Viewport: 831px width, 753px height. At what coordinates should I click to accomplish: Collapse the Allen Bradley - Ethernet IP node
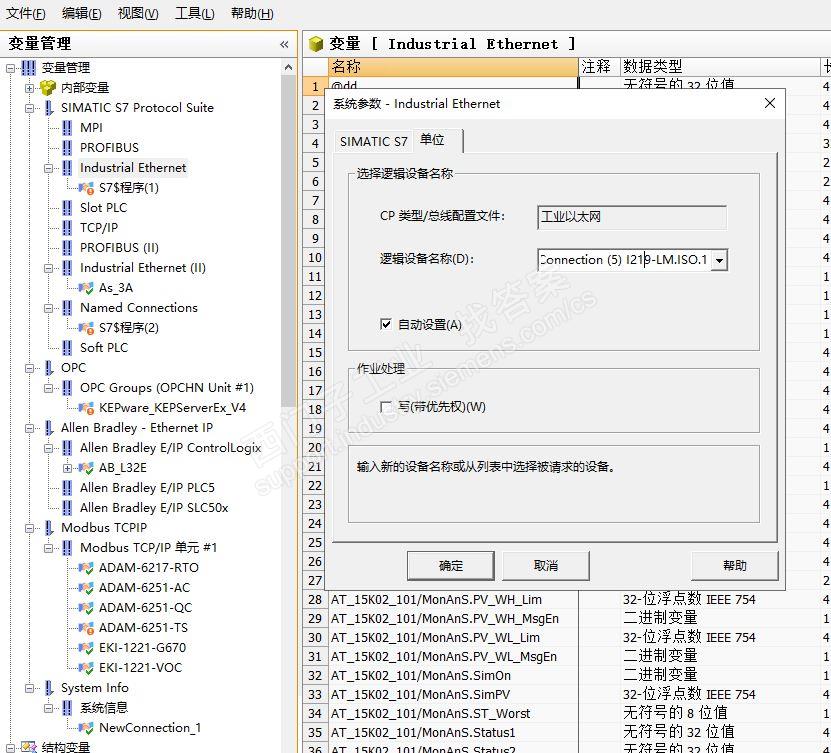(30, 428)
